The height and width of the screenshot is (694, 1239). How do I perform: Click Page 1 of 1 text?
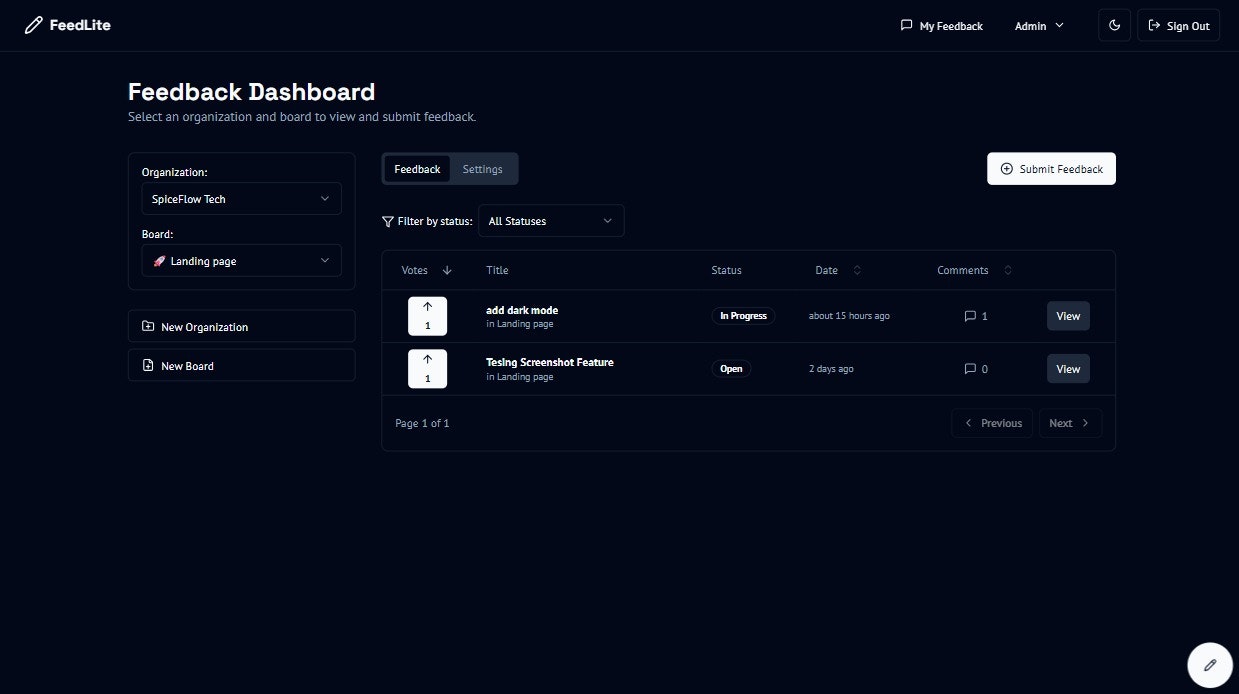click(422, 423)
